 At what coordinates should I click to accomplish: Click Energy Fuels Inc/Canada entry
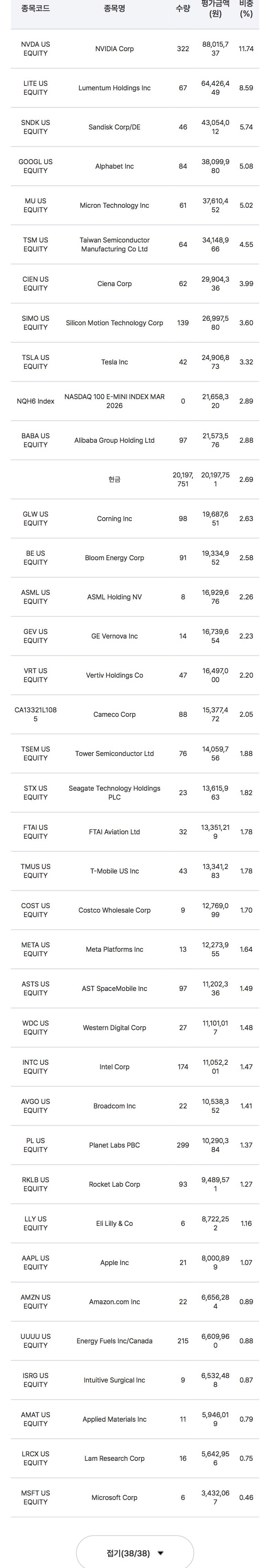[x=114, y=1341]
